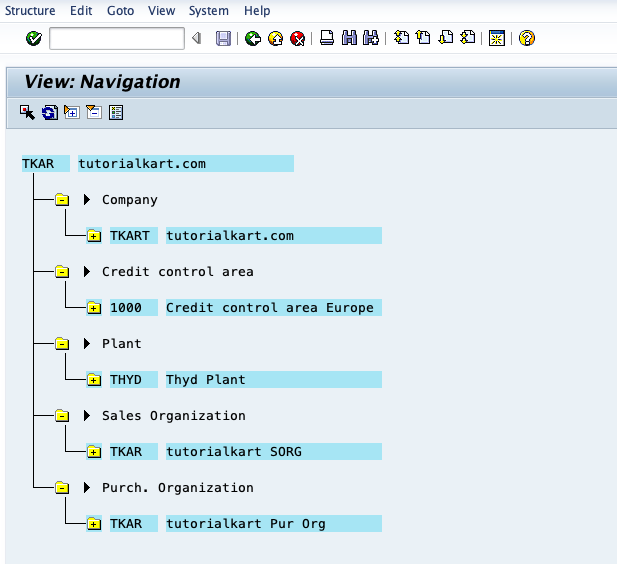Click the green Back arrow icon
The image size is (617, 564).
pos(253,39)
